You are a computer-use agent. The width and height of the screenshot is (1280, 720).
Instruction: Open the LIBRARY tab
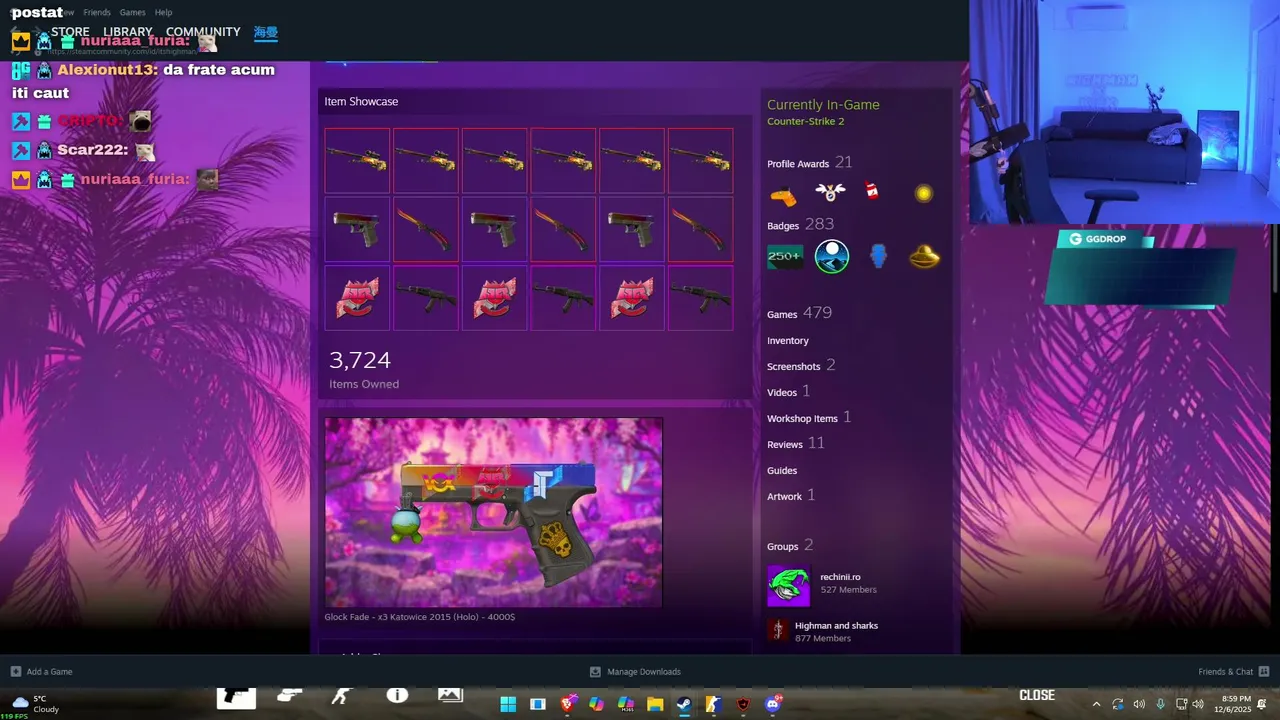tap(128, 32)
